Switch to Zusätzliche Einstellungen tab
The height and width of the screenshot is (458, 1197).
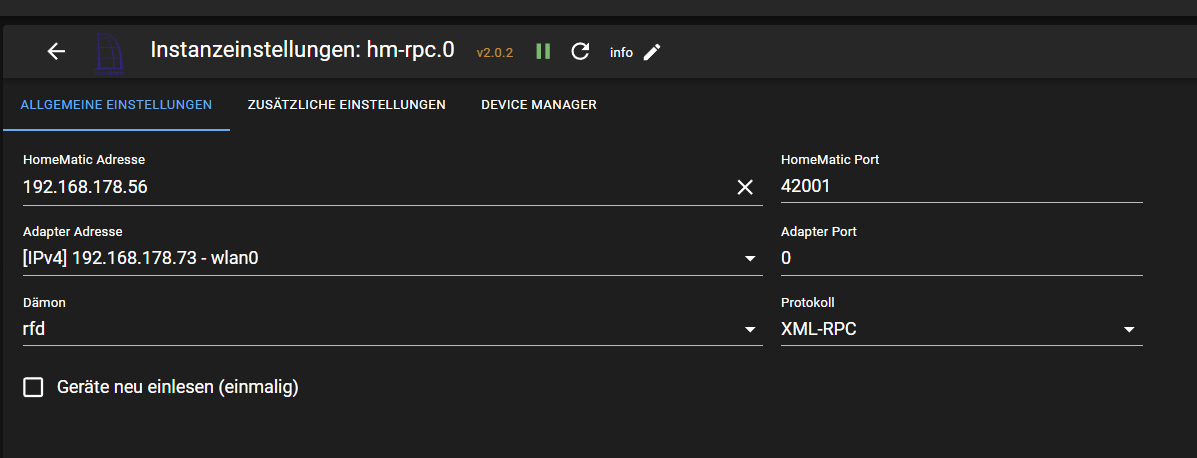coord(346,104)
